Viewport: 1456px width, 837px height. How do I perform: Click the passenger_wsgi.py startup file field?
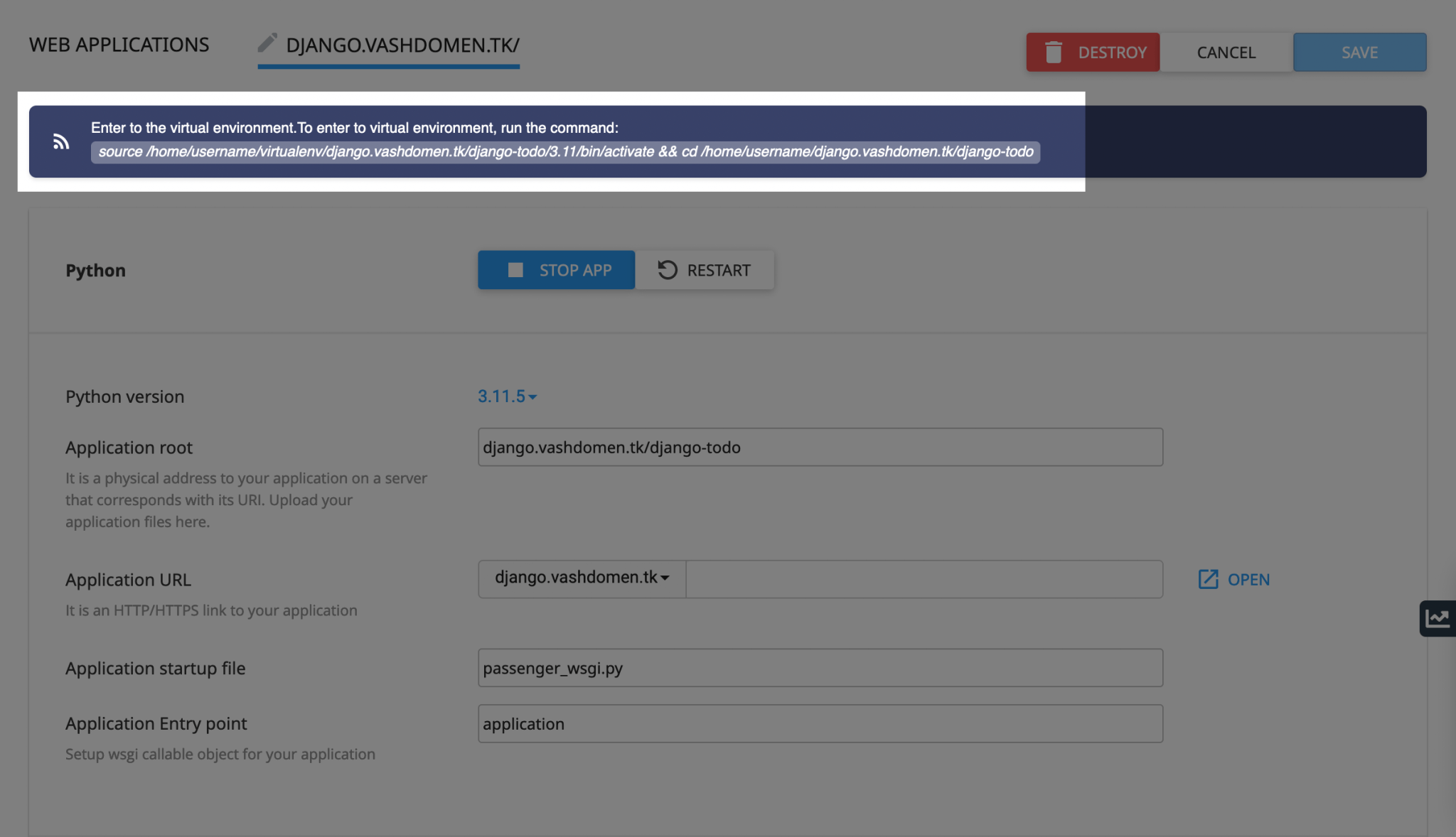(x=819, y=668)
